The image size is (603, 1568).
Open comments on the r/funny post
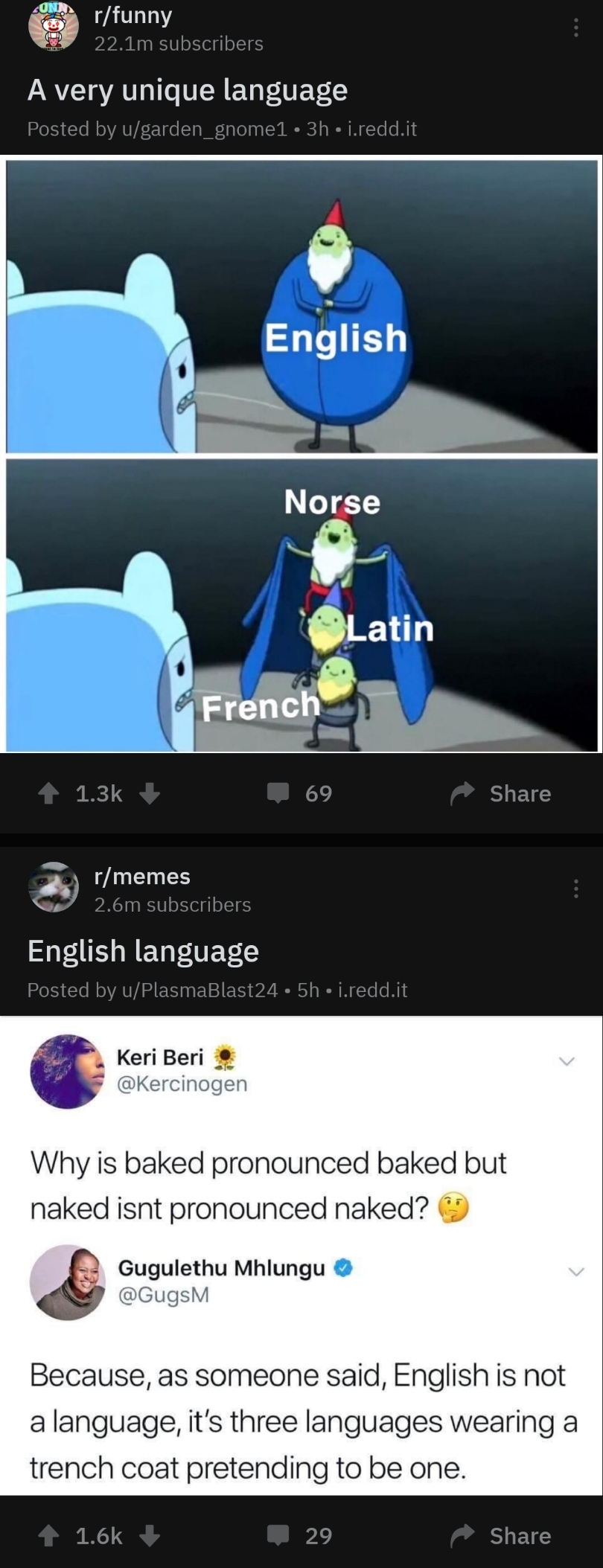click(300, 793)
